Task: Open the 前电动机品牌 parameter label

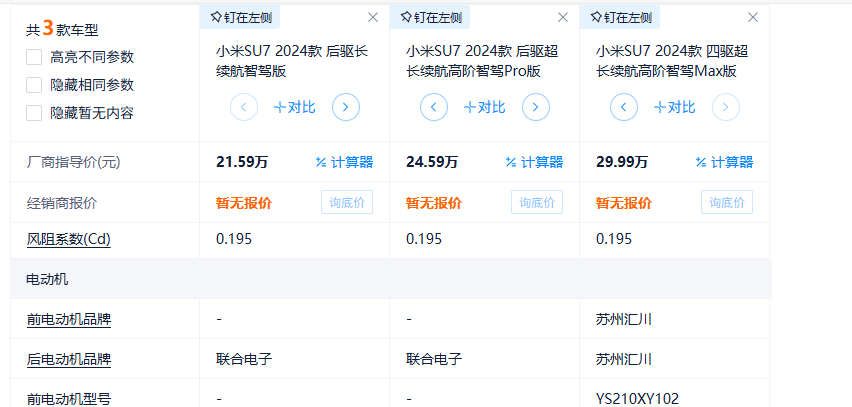Action: (x=69, y=320)
